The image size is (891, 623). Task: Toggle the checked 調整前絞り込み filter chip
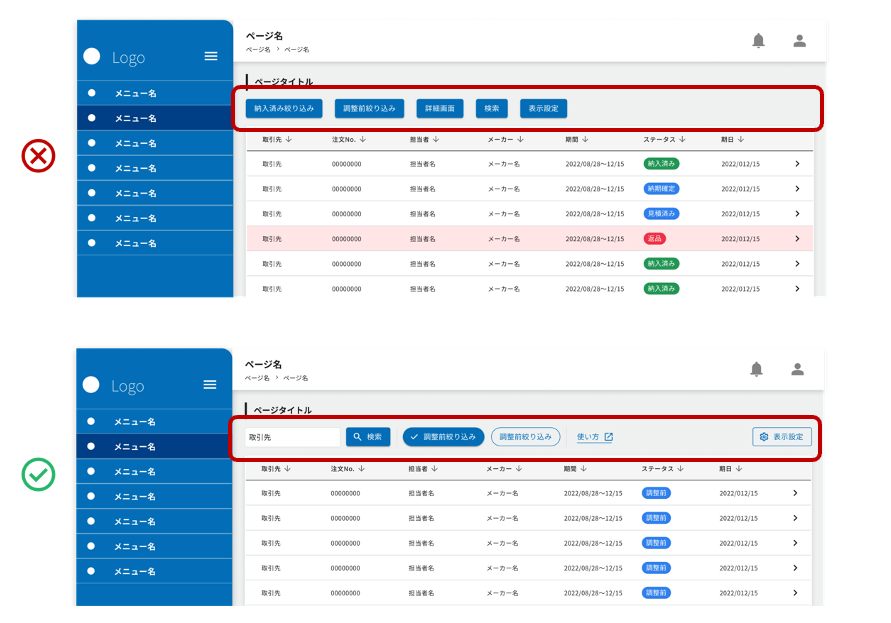[443, 437]
